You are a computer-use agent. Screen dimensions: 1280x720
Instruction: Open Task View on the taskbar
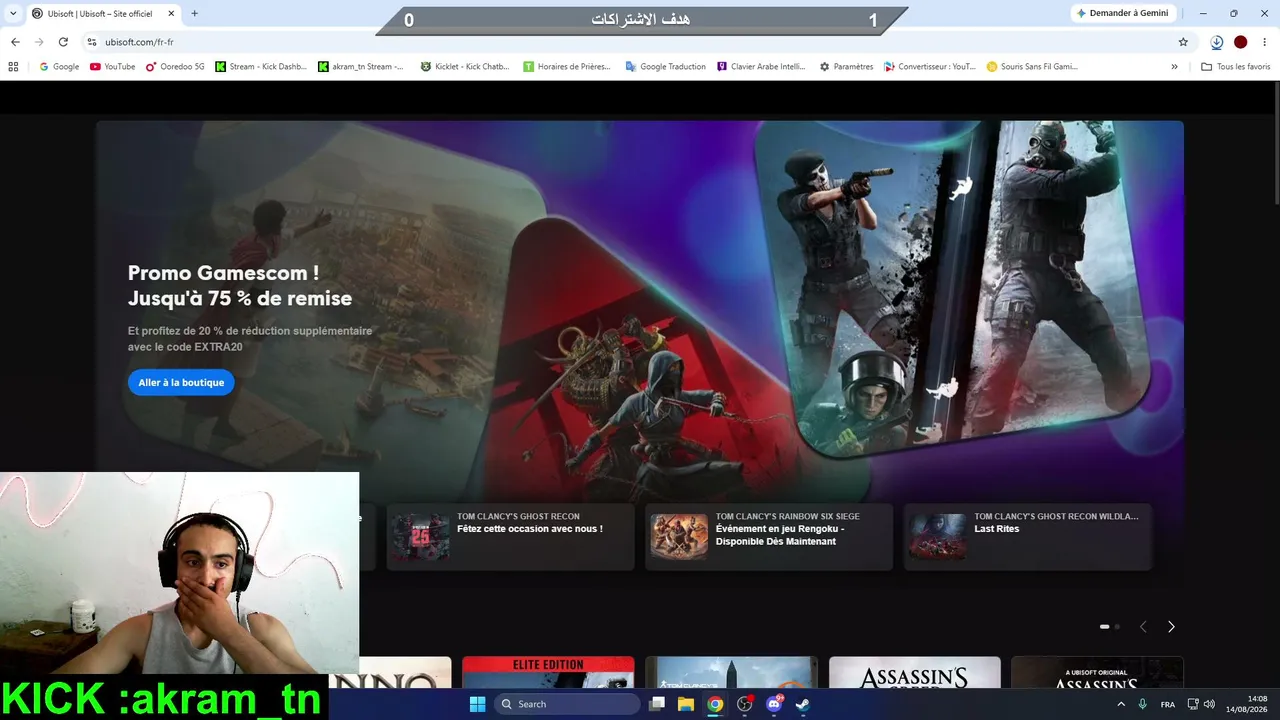coord(657,704)
